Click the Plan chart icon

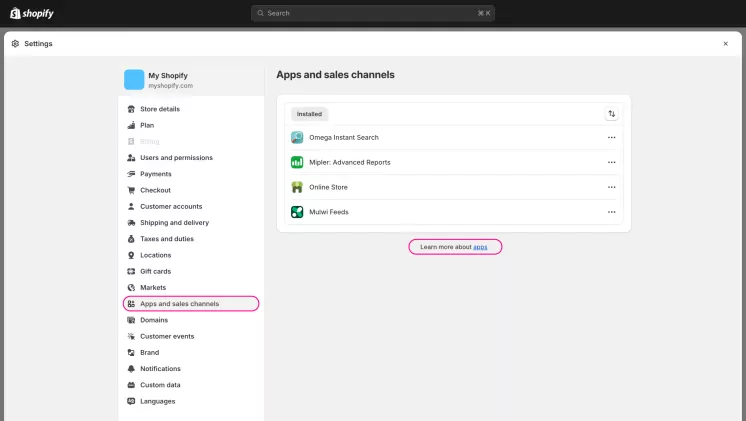click(131, 125)
